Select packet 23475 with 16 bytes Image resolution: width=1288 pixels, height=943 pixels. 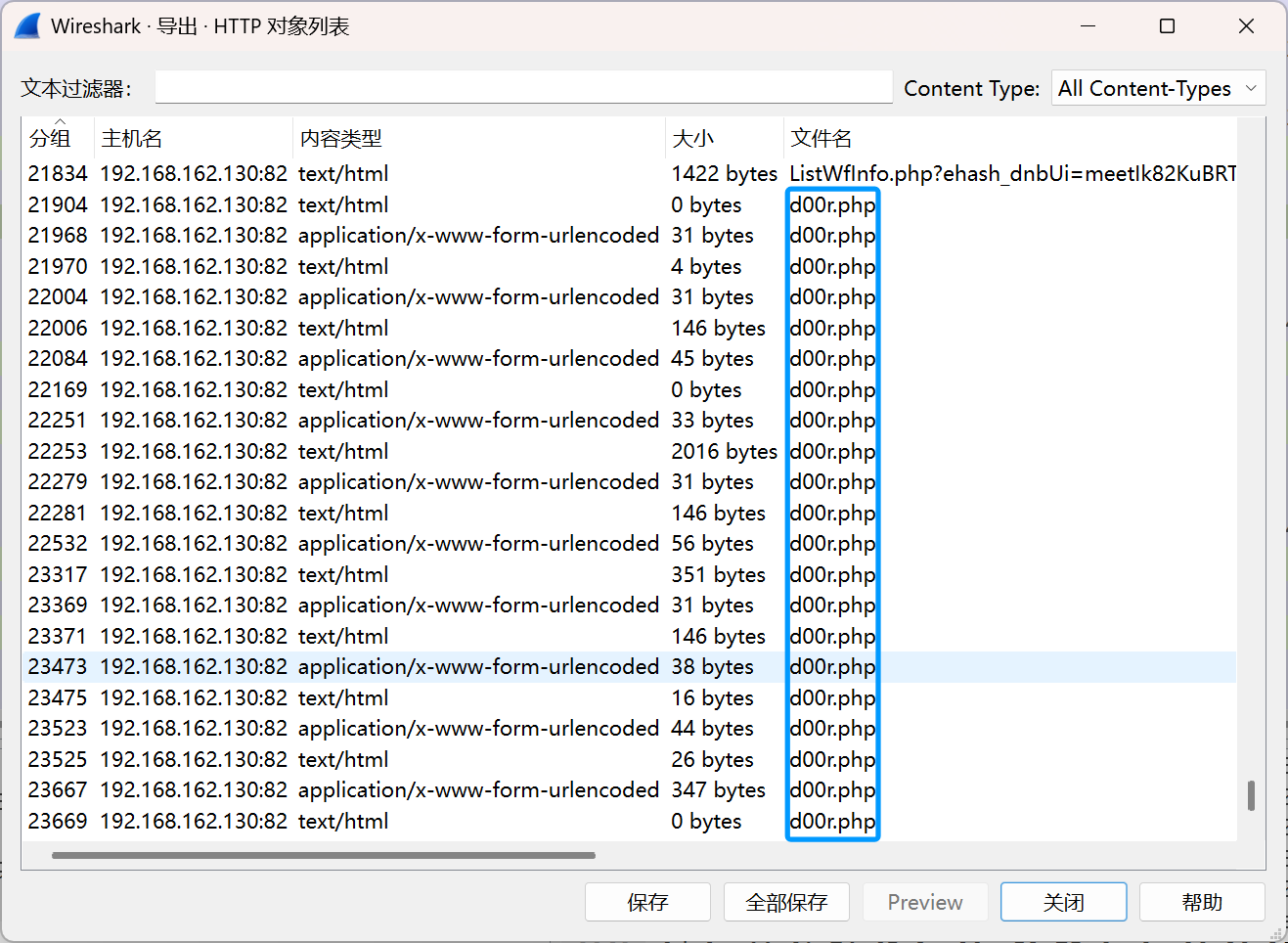630,697
